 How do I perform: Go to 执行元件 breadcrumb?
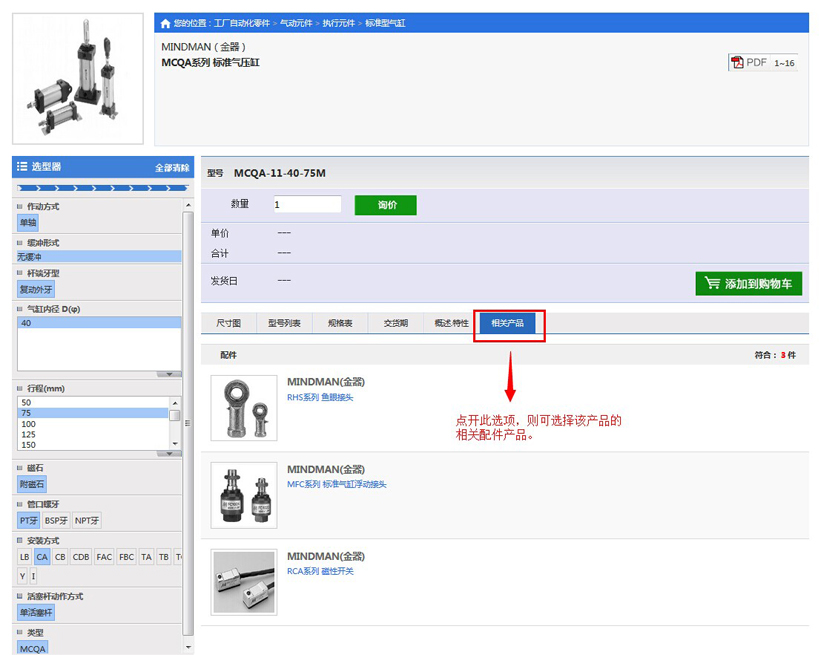click(x=339, y=23)
